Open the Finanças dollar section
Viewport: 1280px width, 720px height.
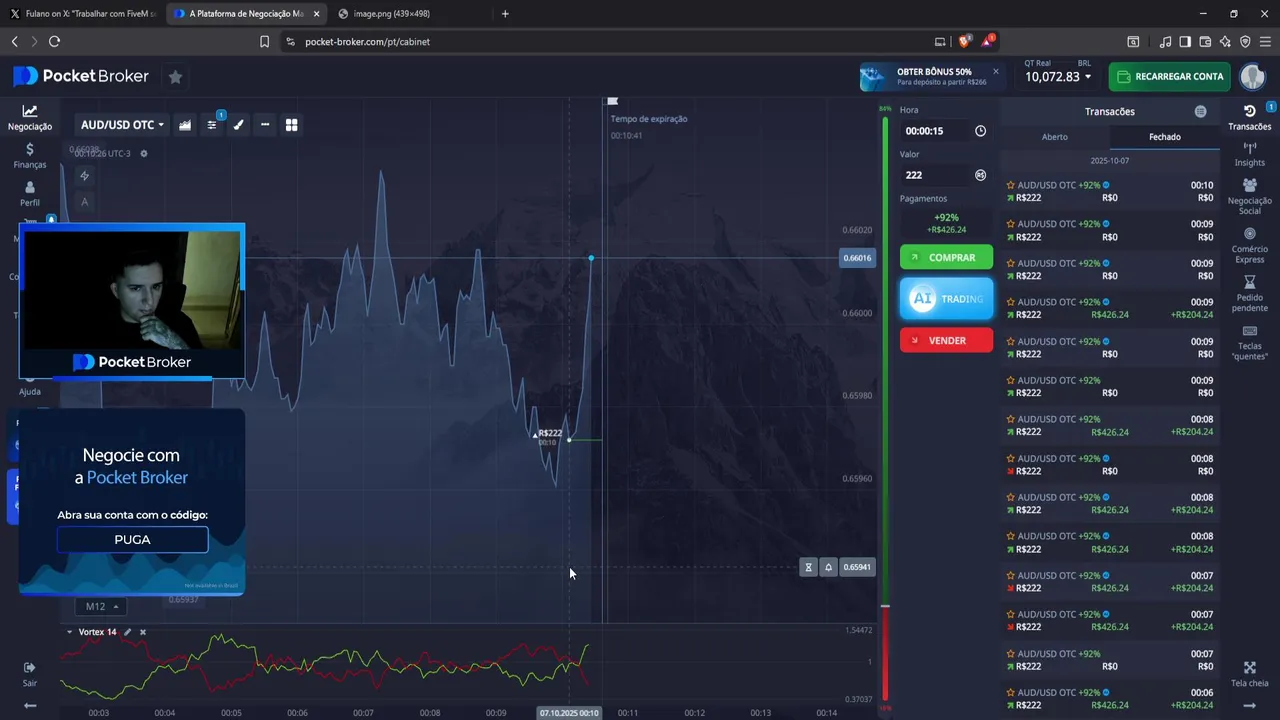pos(30,156)
